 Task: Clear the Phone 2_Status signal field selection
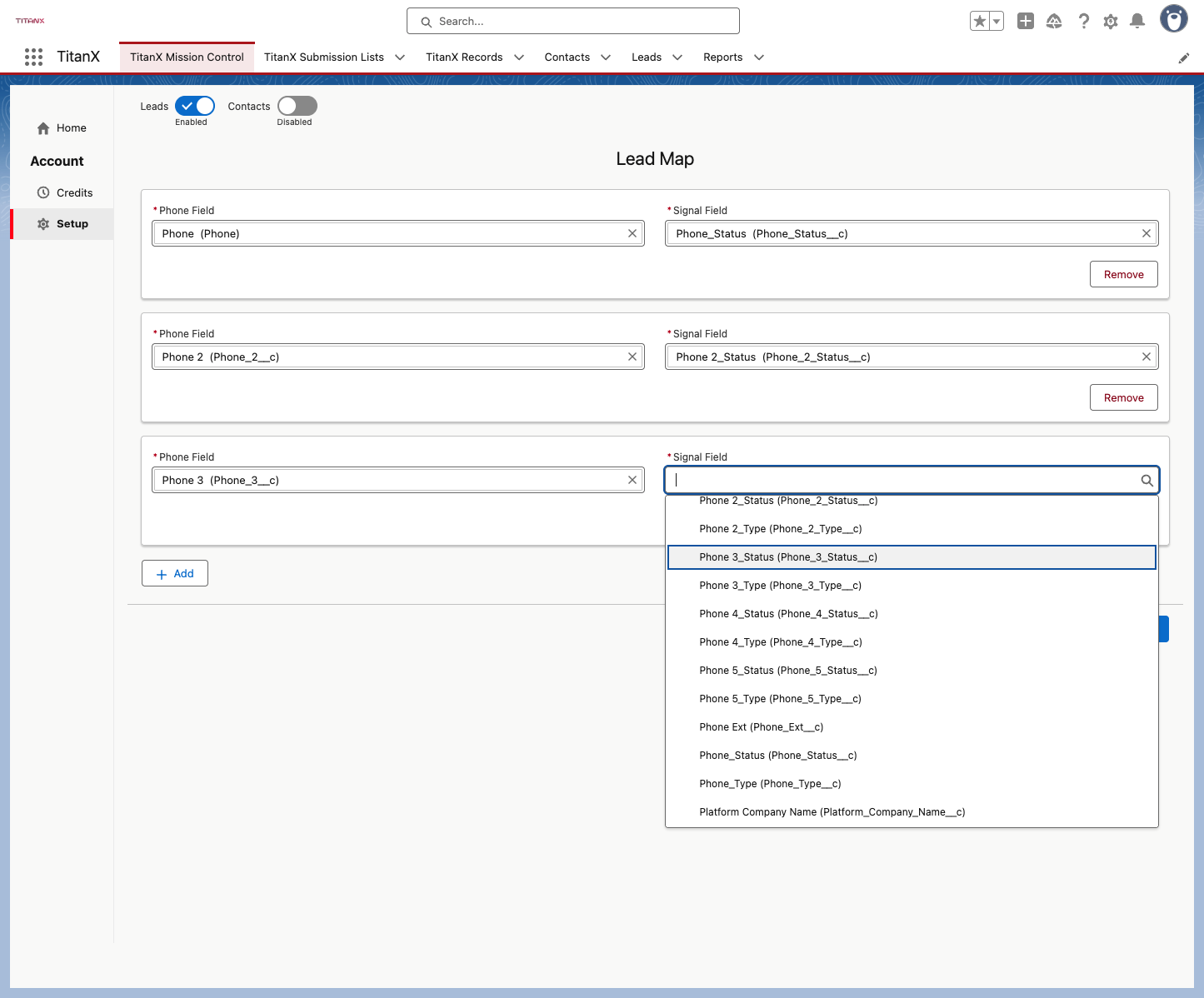click(x=1147, y=357)
